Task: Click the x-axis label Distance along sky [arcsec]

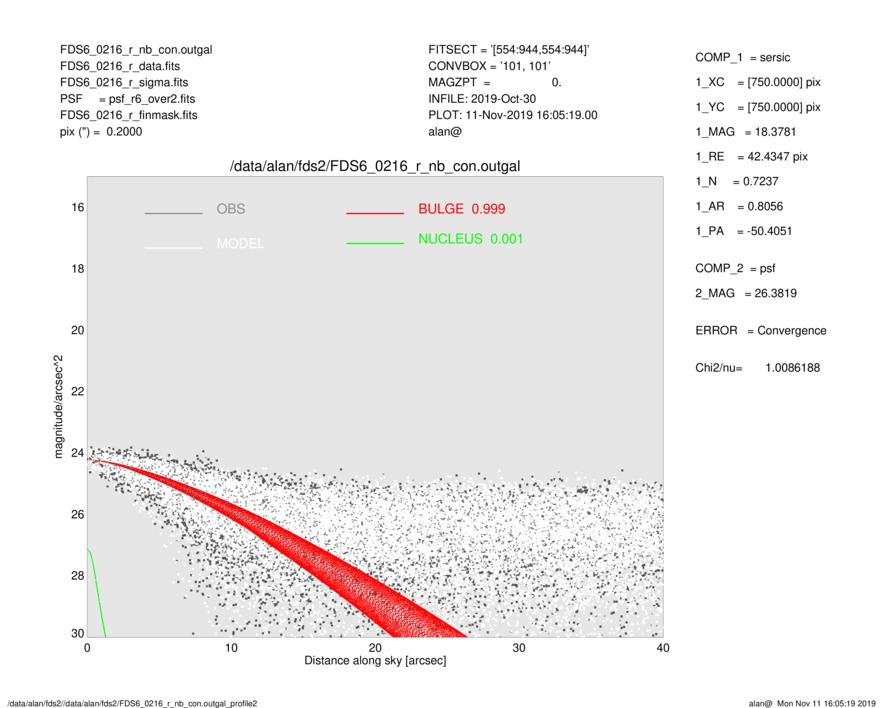Action: pyautogui.click(x=375, y=661)
